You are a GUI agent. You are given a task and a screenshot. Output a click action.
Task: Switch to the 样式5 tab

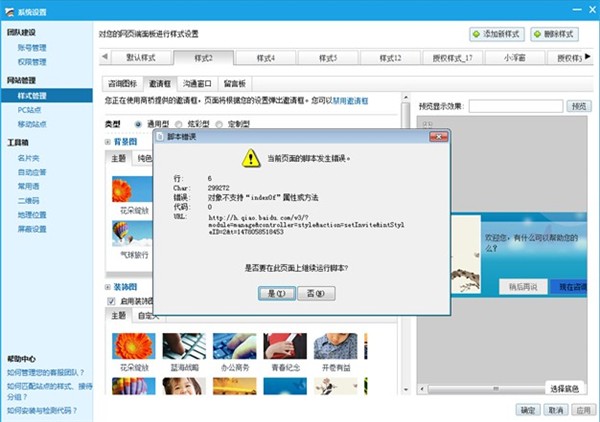point(328,58)
